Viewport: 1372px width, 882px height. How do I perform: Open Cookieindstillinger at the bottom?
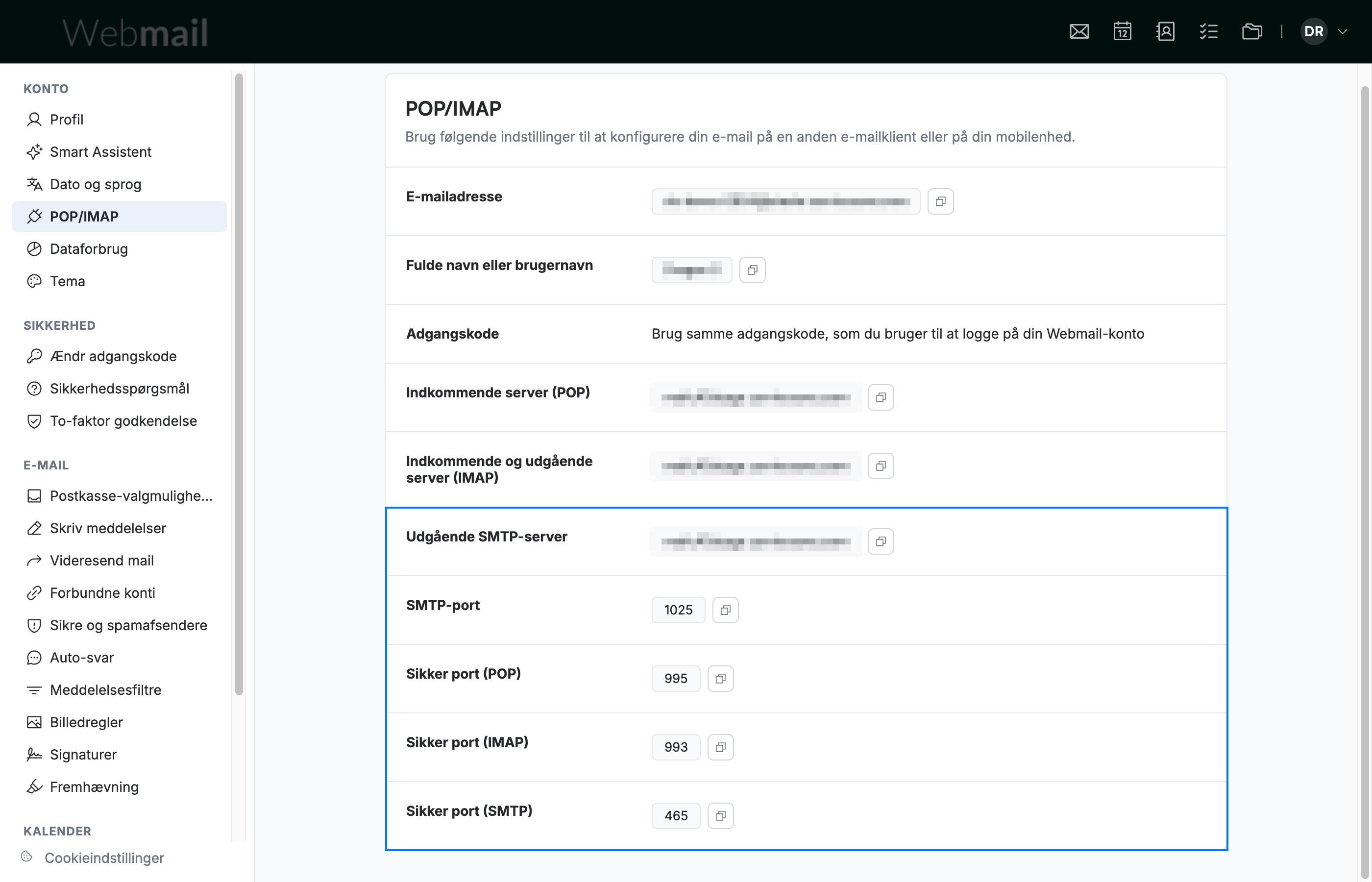(x=93, y=858)
